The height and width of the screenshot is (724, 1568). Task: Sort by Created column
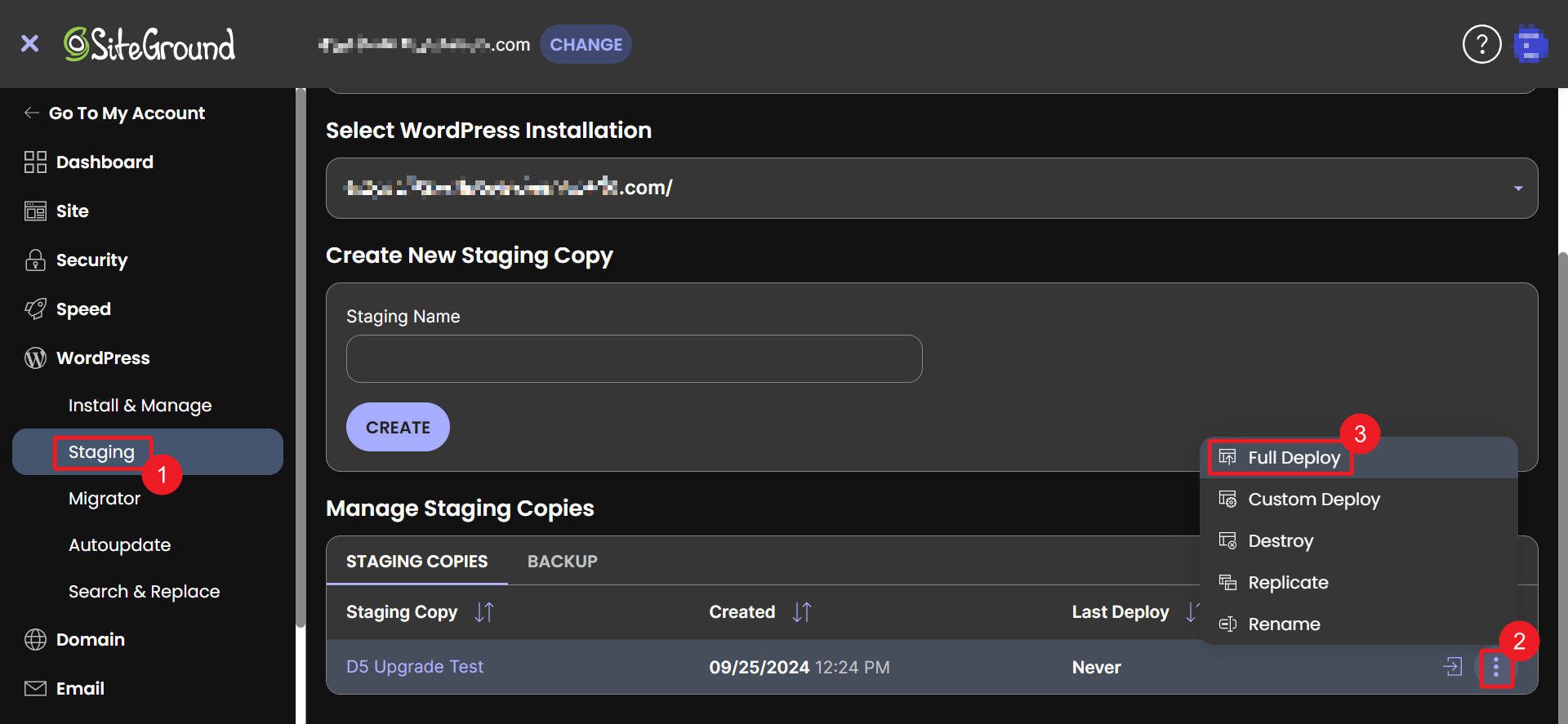coord(801,612)
